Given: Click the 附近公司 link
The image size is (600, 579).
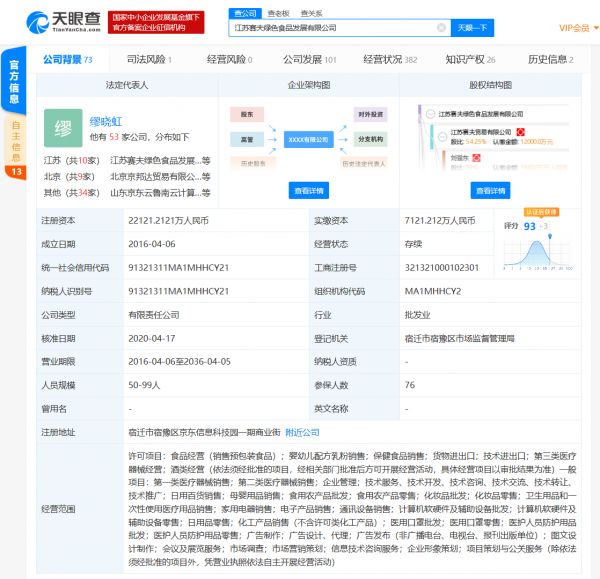Looking at the screenshot, I should tap(302, 432).
